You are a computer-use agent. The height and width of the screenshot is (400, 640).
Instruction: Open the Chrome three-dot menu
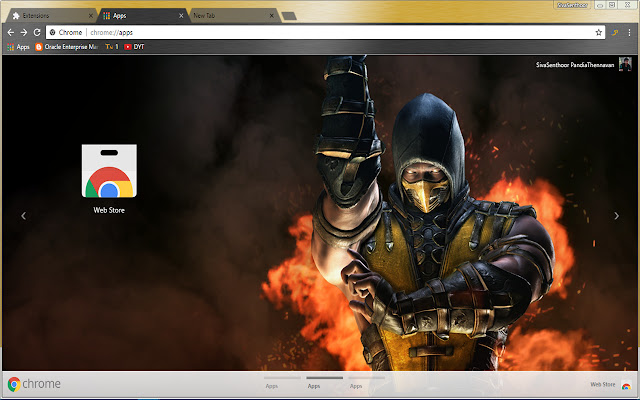[629, 32]
